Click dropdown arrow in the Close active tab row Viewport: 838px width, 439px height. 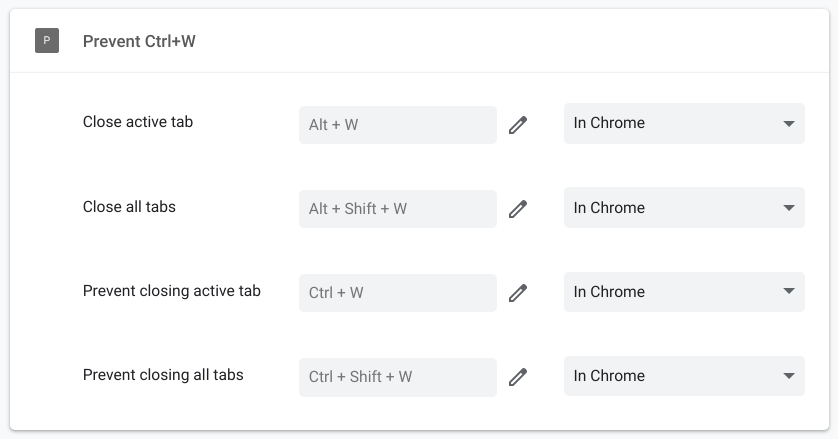click(789, 124)
